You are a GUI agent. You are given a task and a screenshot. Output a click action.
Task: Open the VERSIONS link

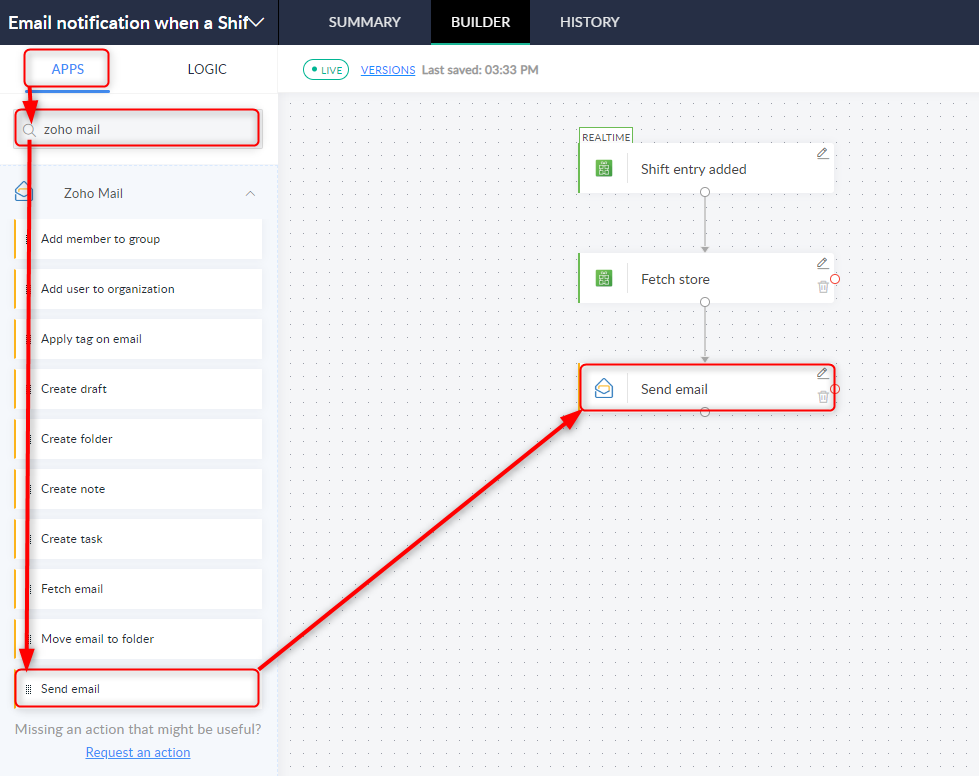coord(388,70)
